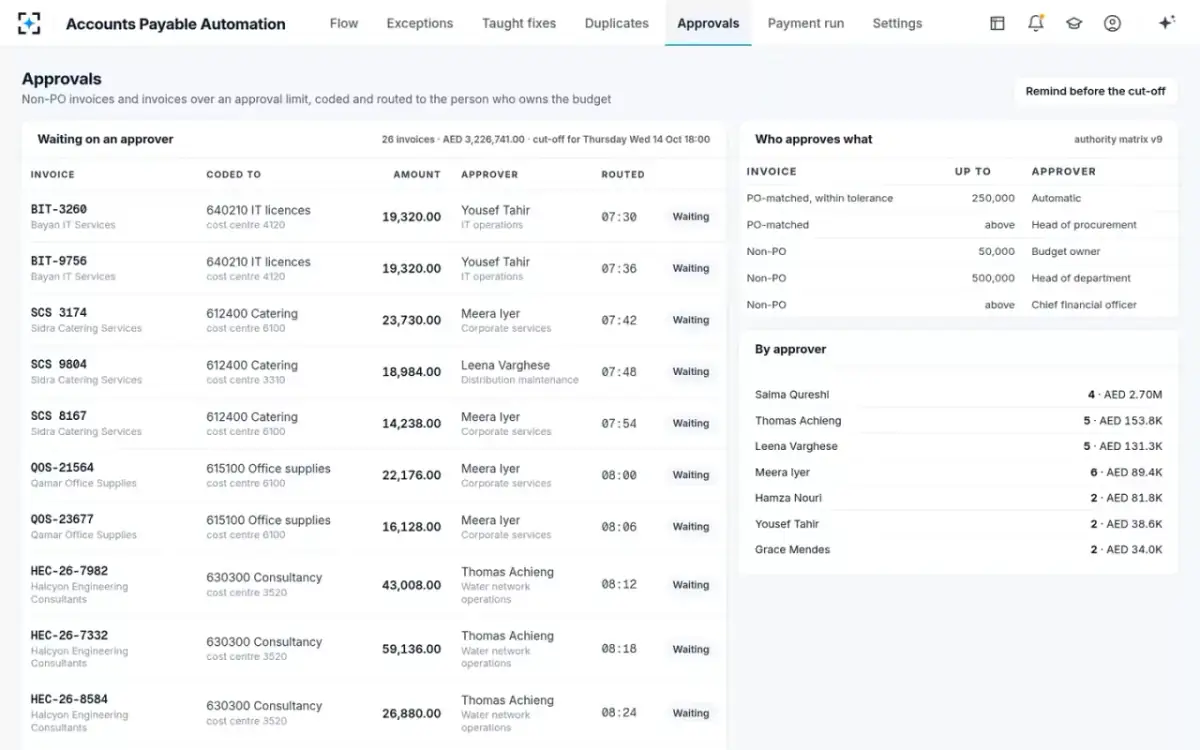Screen dimensions: 1200x750
Task: Go to the Payment run tab
Action: coord(806,23)
